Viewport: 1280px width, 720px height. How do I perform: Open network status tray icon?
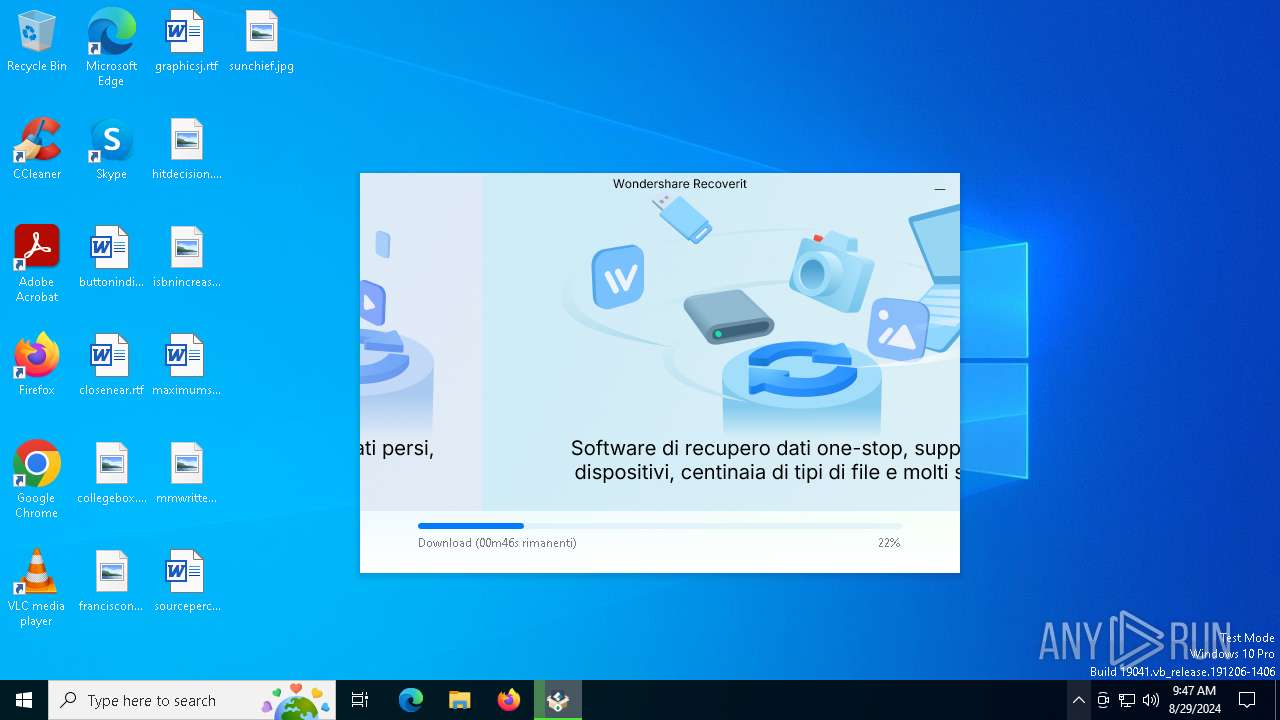(x=1127, y=700)
